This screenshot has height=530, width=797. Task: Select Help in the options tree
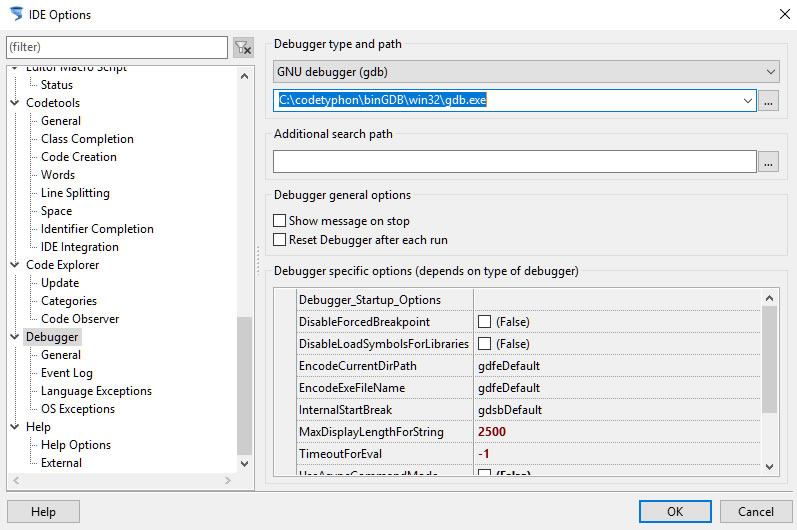pyautogui.click(x=38, y=427)
